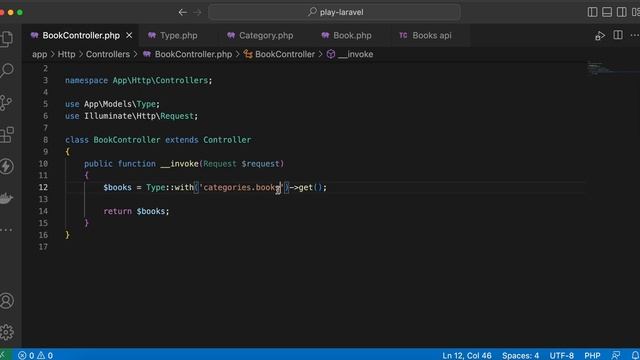640x360 pixels.
Task: Show additional views ellipsis in activity bar
Action: point(6,230)
